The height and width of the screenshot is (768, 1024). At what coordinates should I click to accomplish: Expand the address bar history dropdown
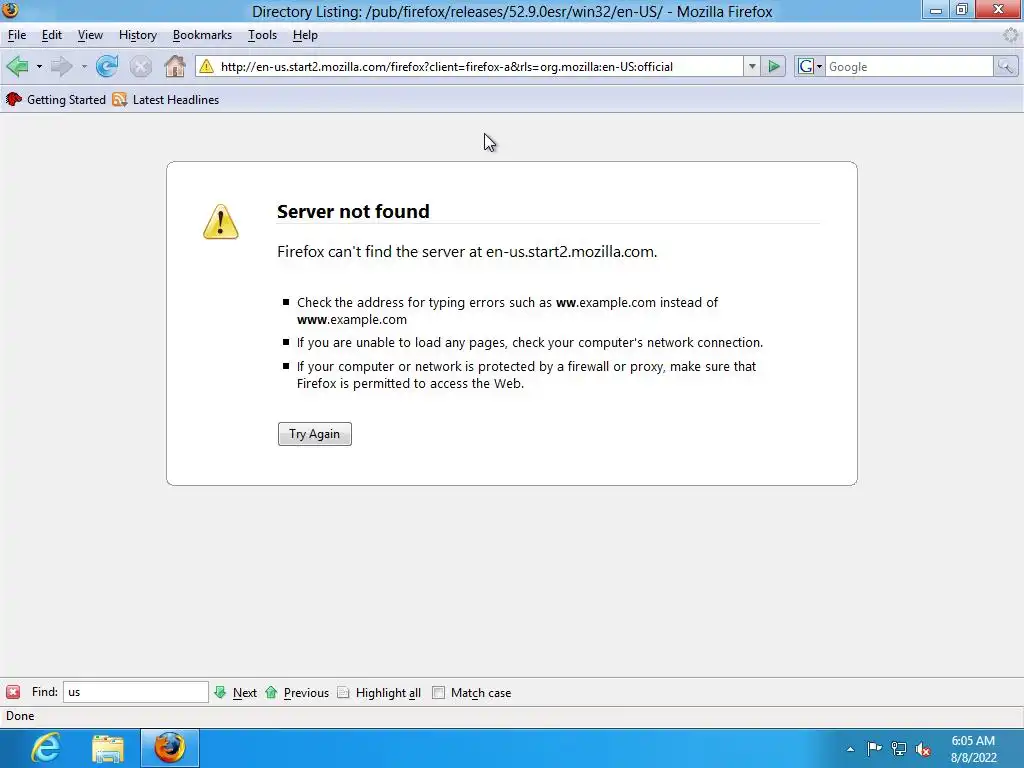[752, 67]
